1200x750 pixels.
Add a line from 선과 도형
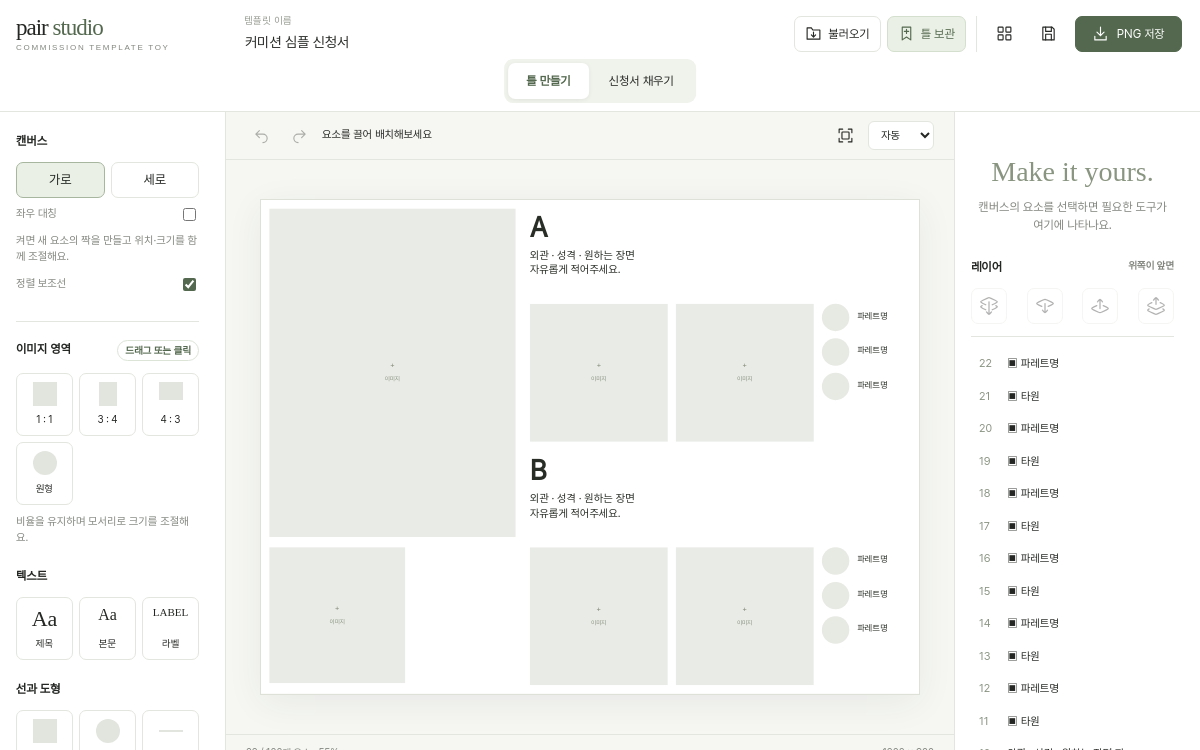coord(170,731)
